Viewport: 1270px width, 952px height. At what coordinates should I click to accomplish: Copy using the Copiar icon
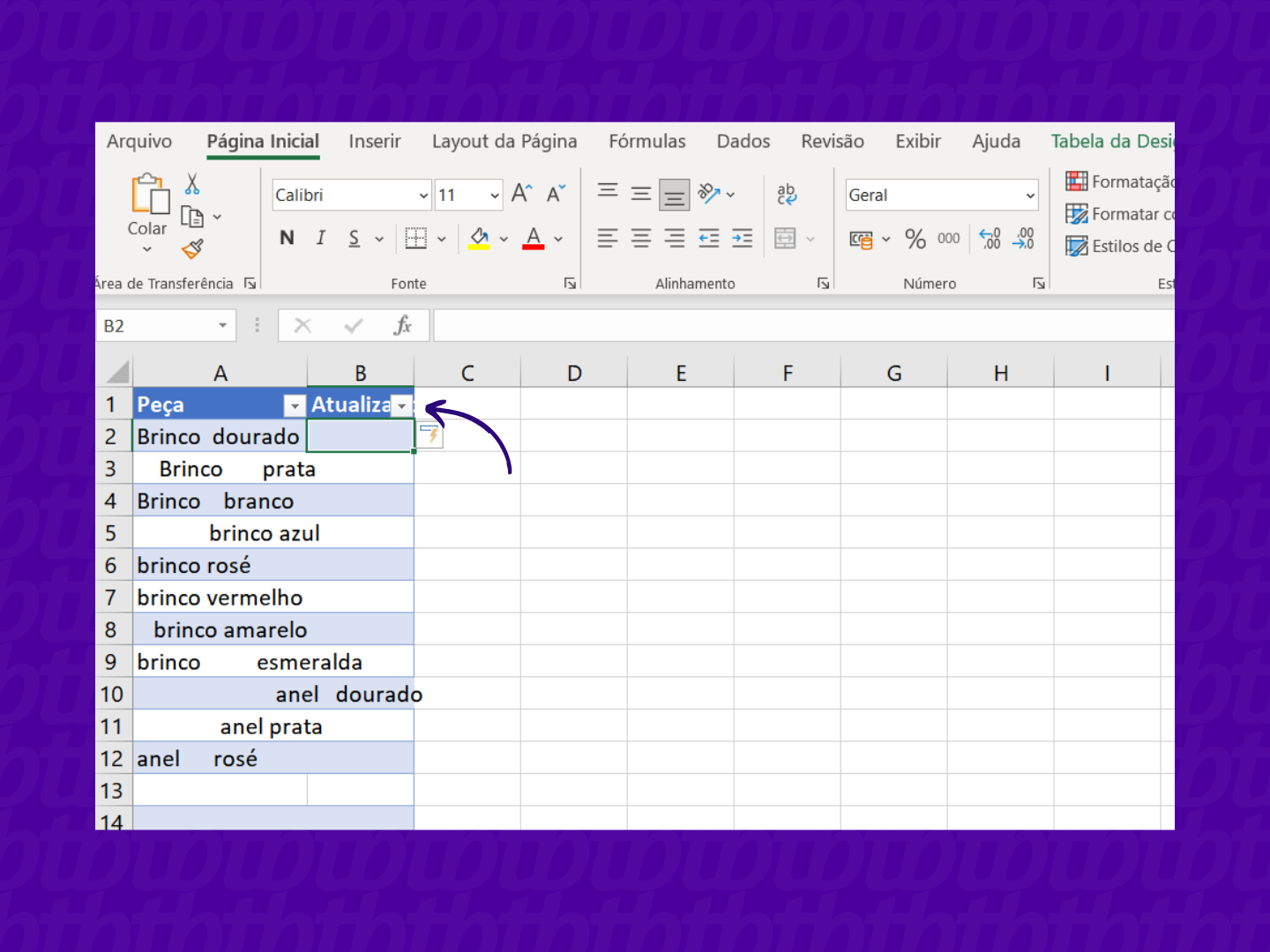click(192, 217)
